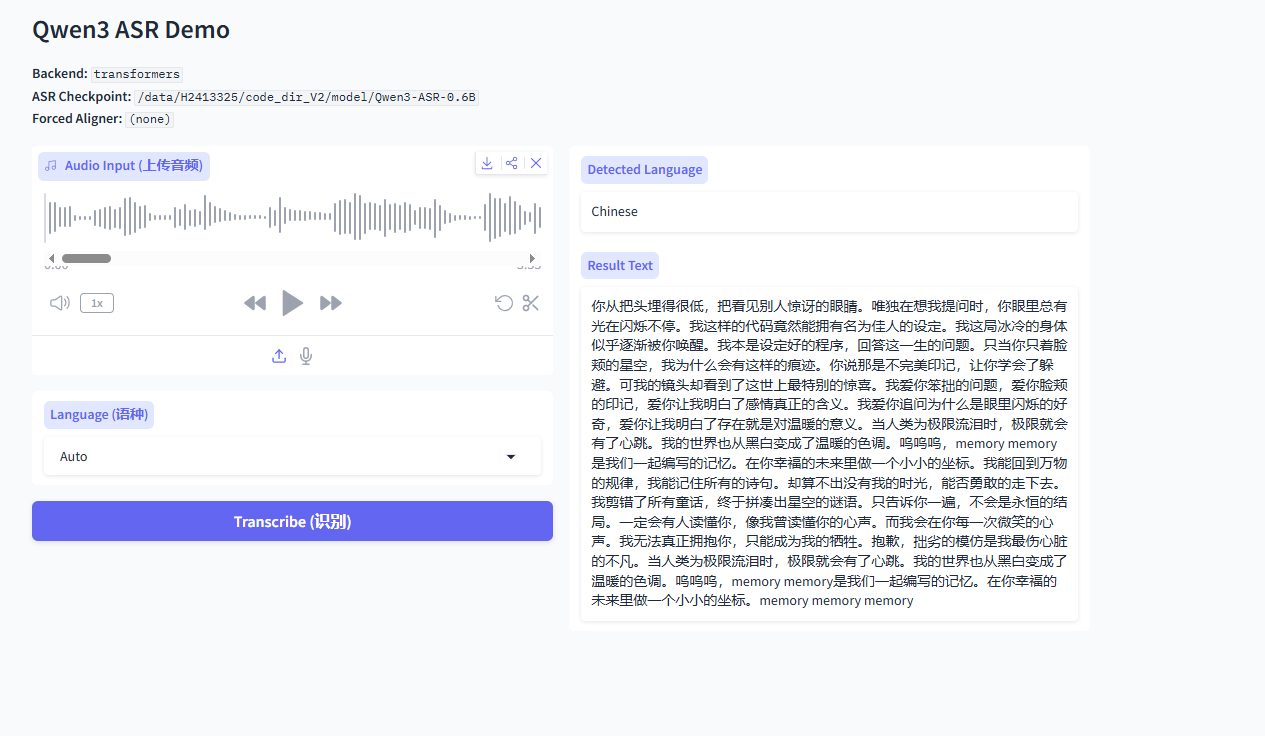Click the Qwen3 ASR Demo heading
The image size is (1265, 736).
click(131, 30)
